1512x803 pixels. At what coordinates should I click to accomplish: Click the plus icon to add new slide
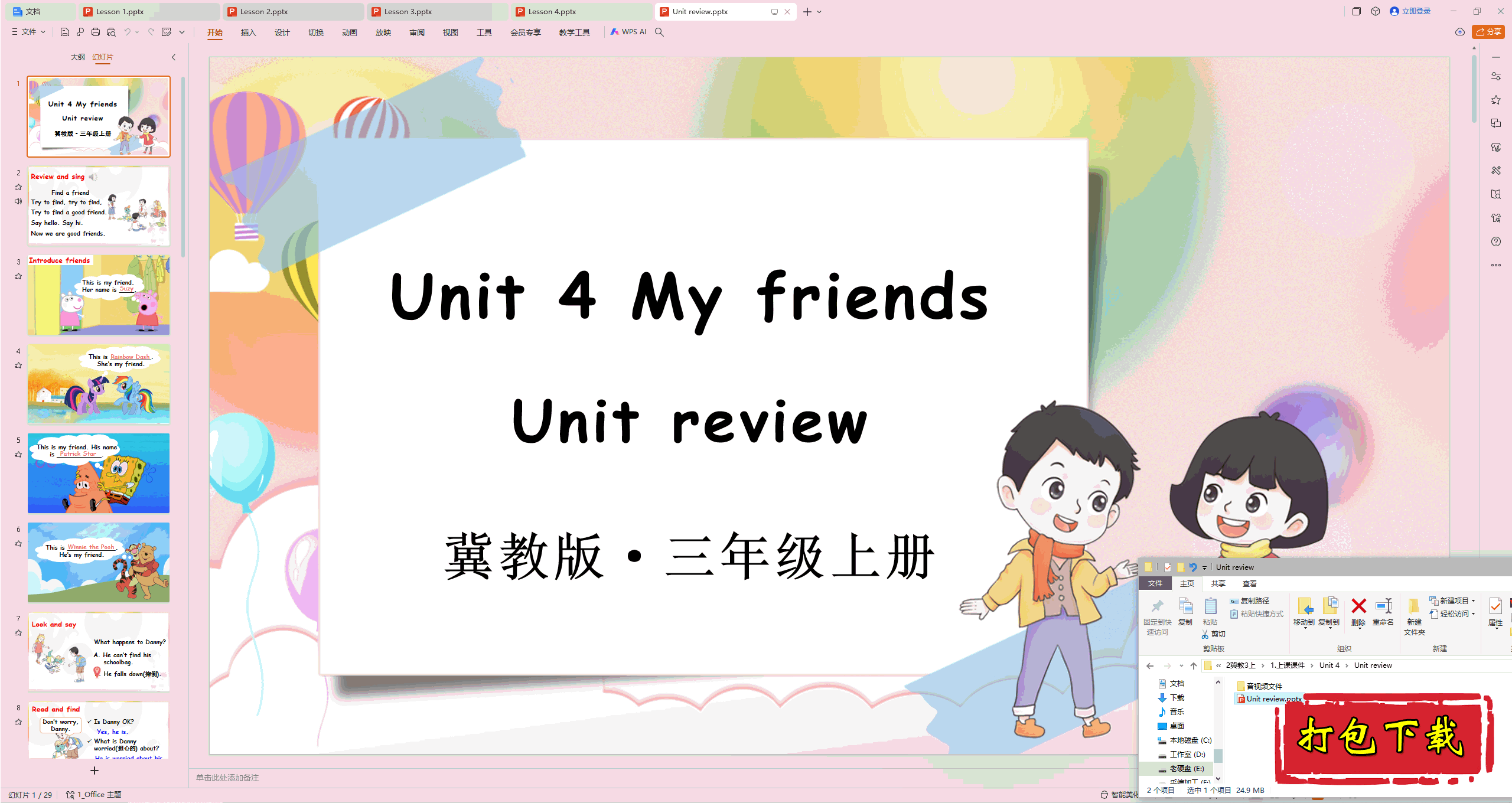coord(94,771)
